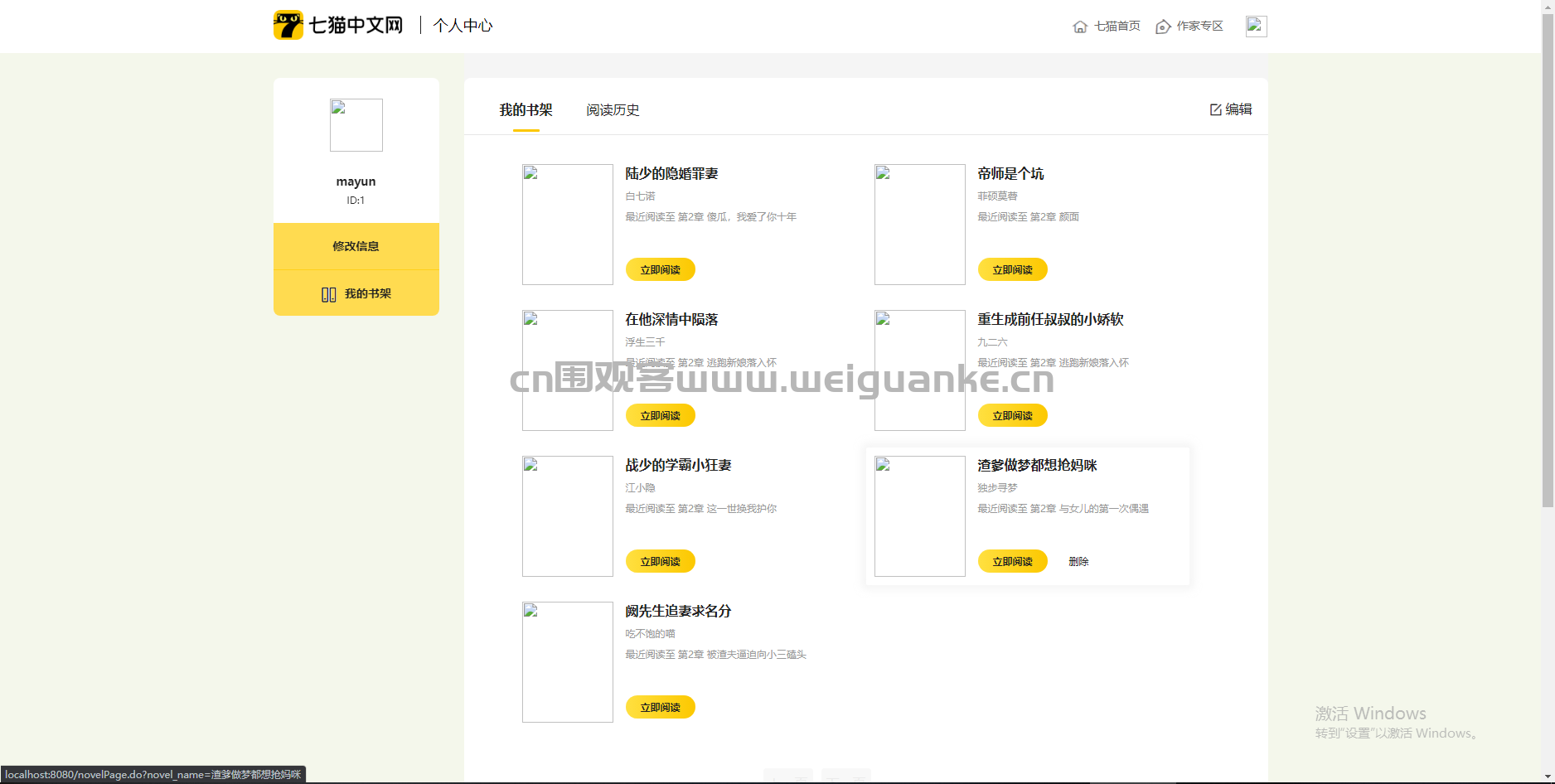1555x784 pixels.
Task: Open cover of 阙先生追妻求名分
Action: tap(568, 662)
